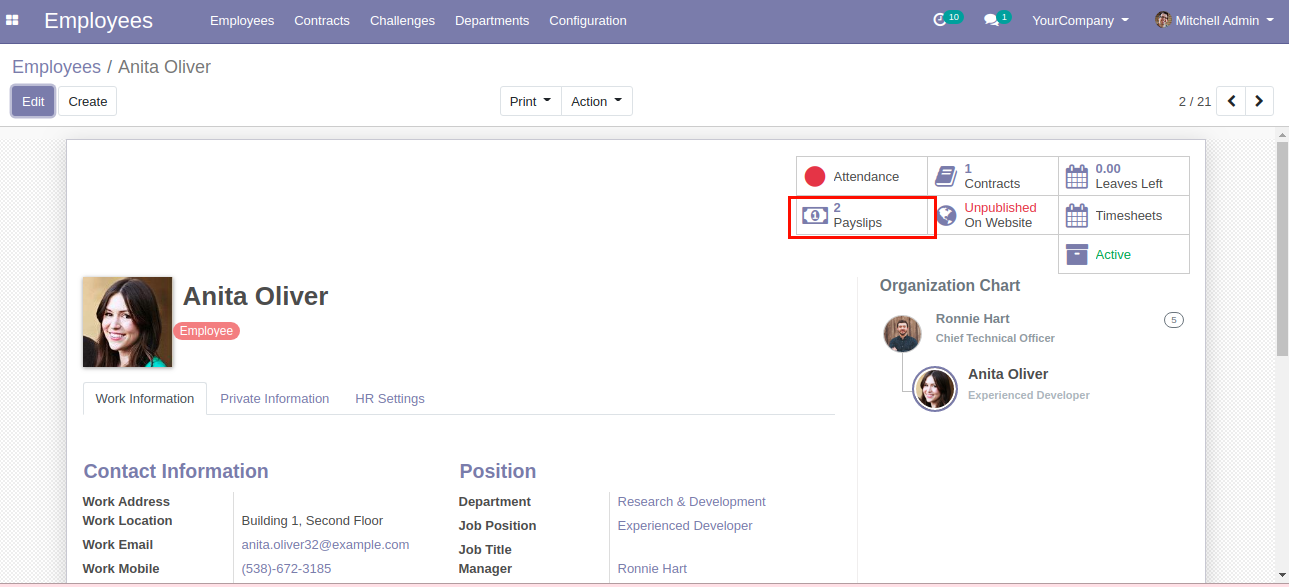This screenshot has width=1289, height=587.
Task: Click the red Attendance status dot
Action: [815, 177]
